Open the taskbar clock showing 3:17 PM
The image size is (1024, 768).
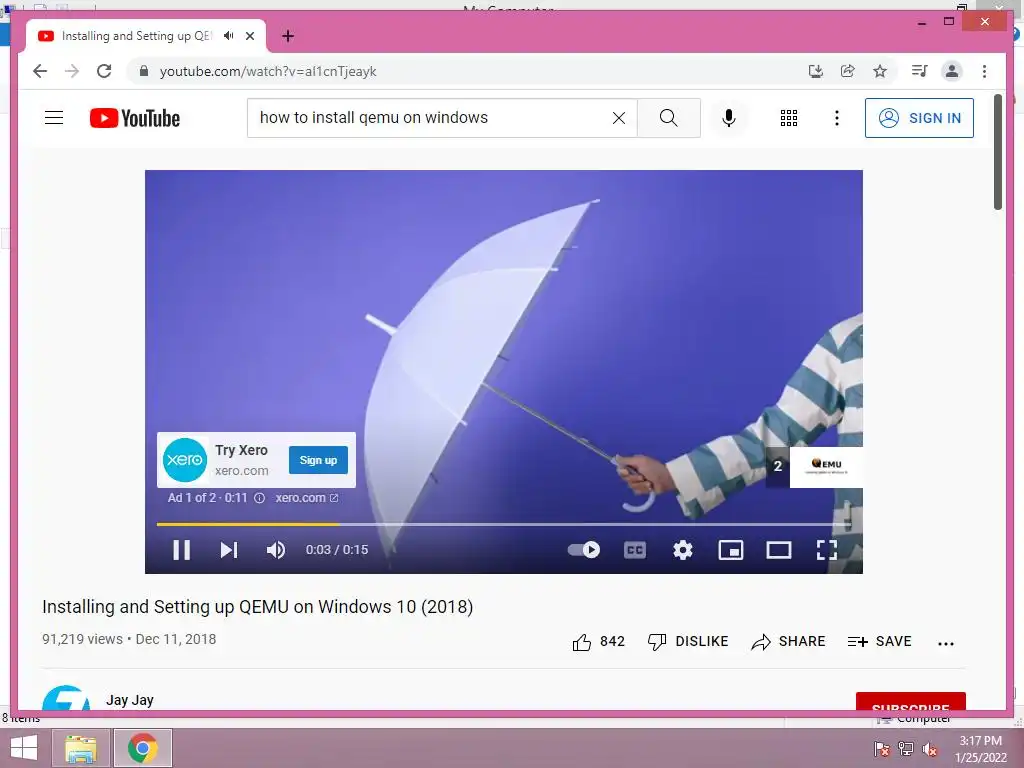pos(981,749)
